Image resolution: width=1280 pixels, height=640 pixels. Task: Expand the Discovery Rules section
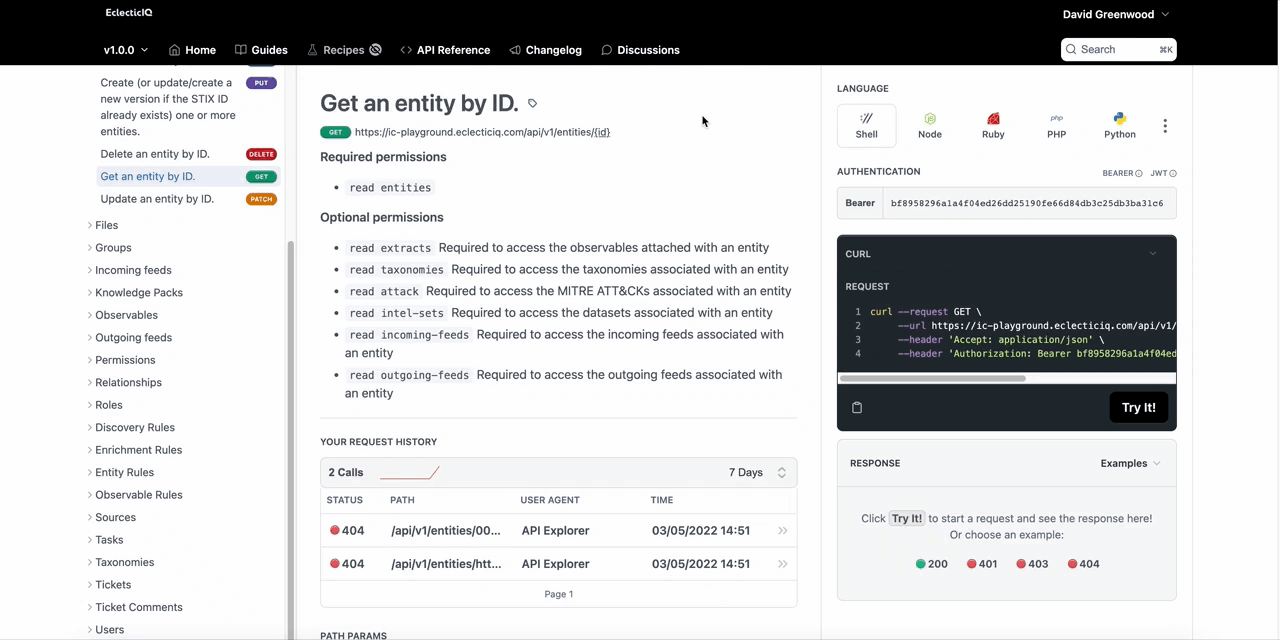(131, 428)
